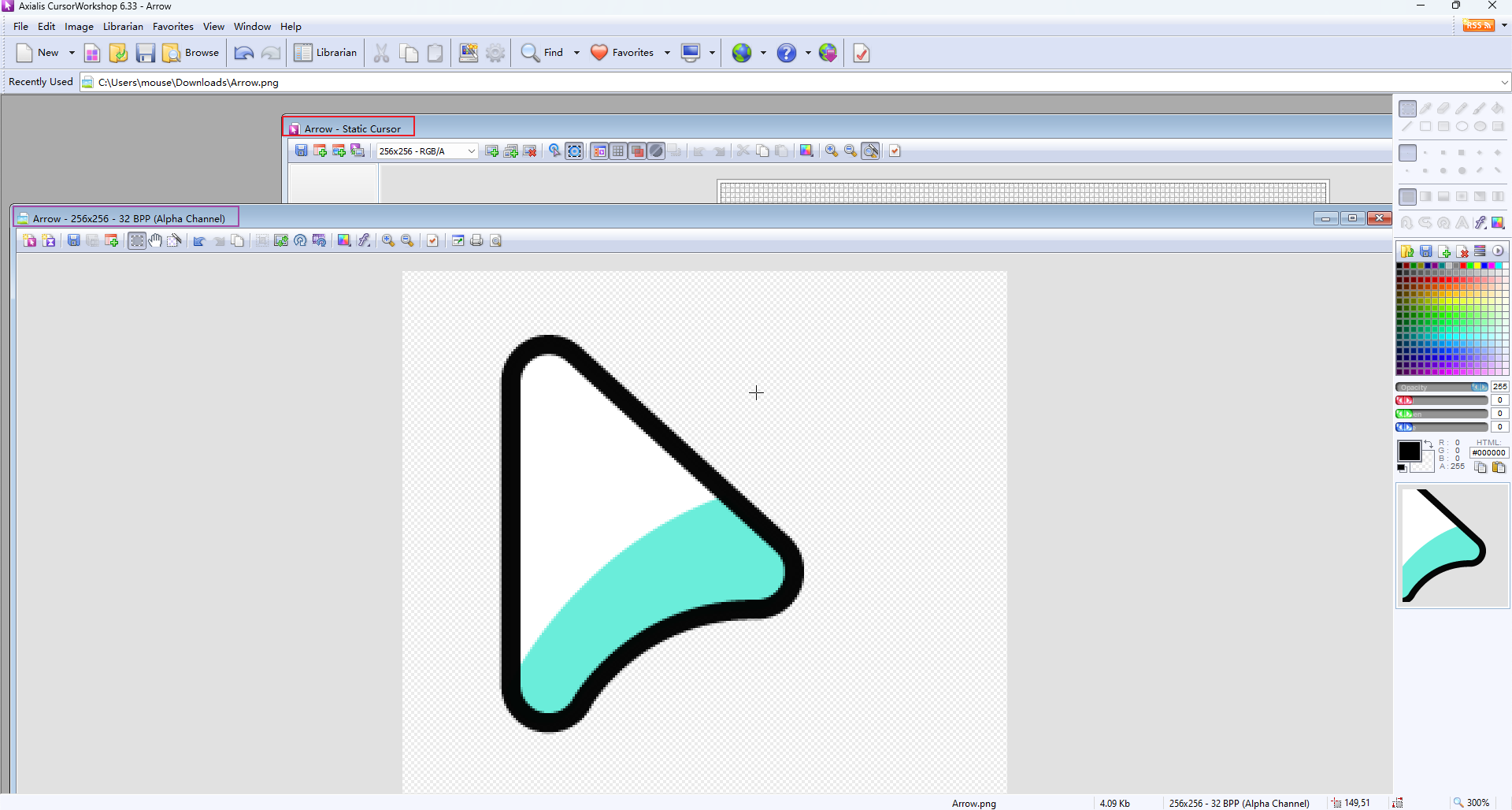Expand the Recently Used path dropdown
The height and width of the screenshot is (810, 1512).
[x=1504, y=82]
